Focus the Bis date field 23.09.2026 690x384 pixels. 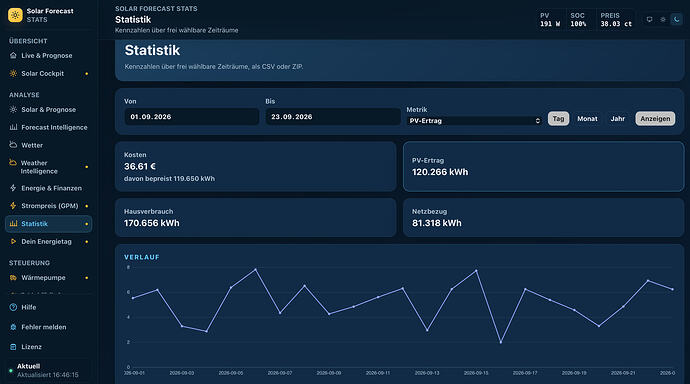pos(333,117)
